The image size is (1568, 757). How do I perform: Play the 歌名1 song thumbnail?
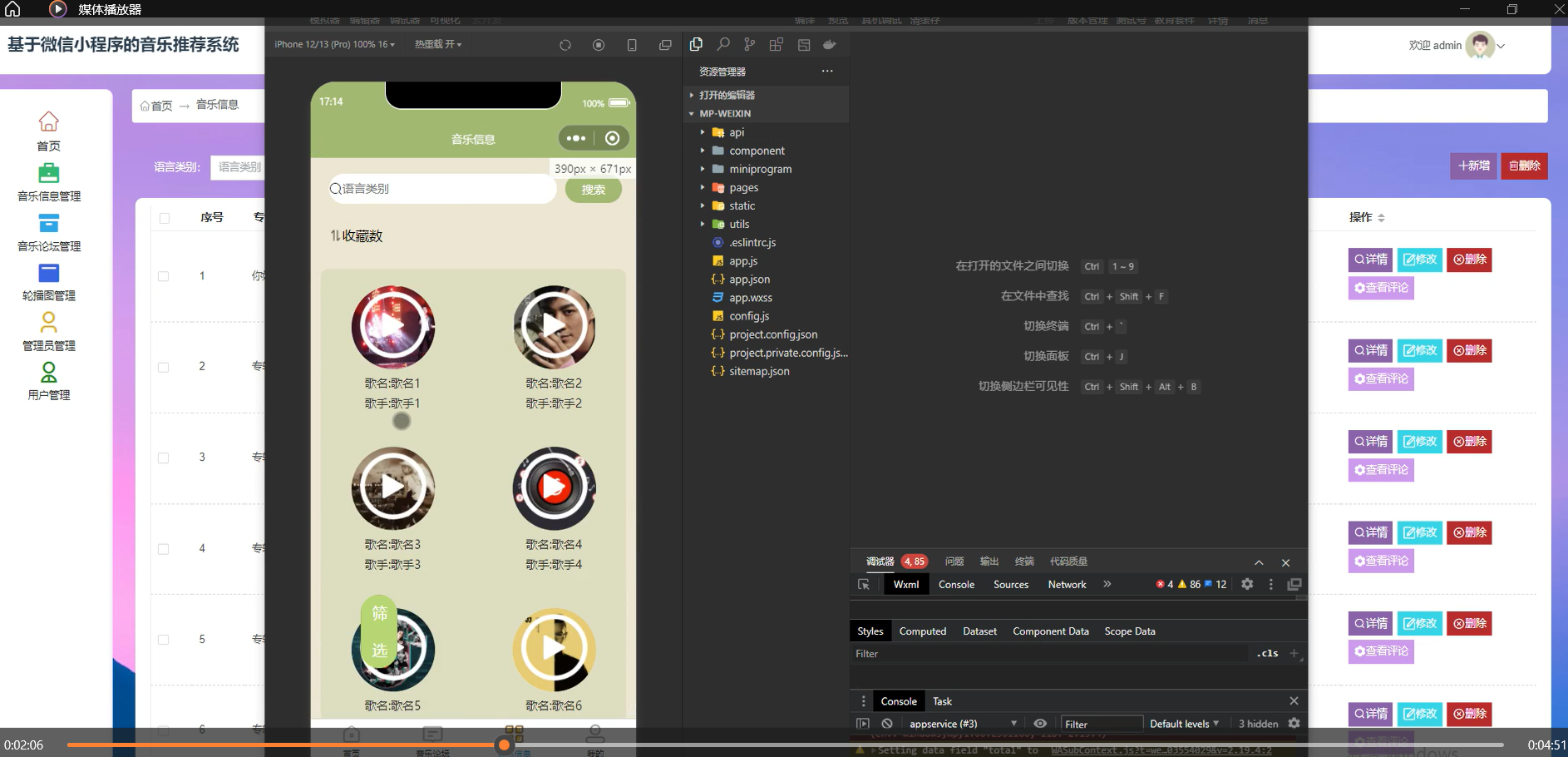[x=393, y=327]
